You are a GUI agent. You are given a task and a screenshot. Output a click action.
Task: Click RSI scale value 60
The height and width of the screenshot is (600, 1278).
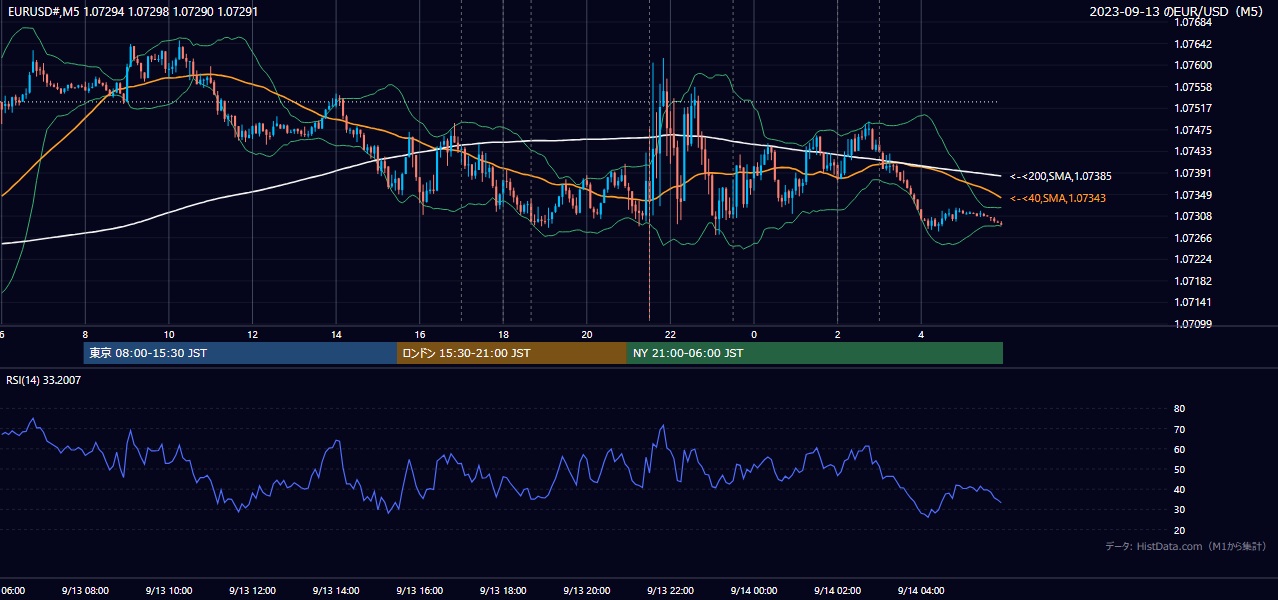[1179, 449]
